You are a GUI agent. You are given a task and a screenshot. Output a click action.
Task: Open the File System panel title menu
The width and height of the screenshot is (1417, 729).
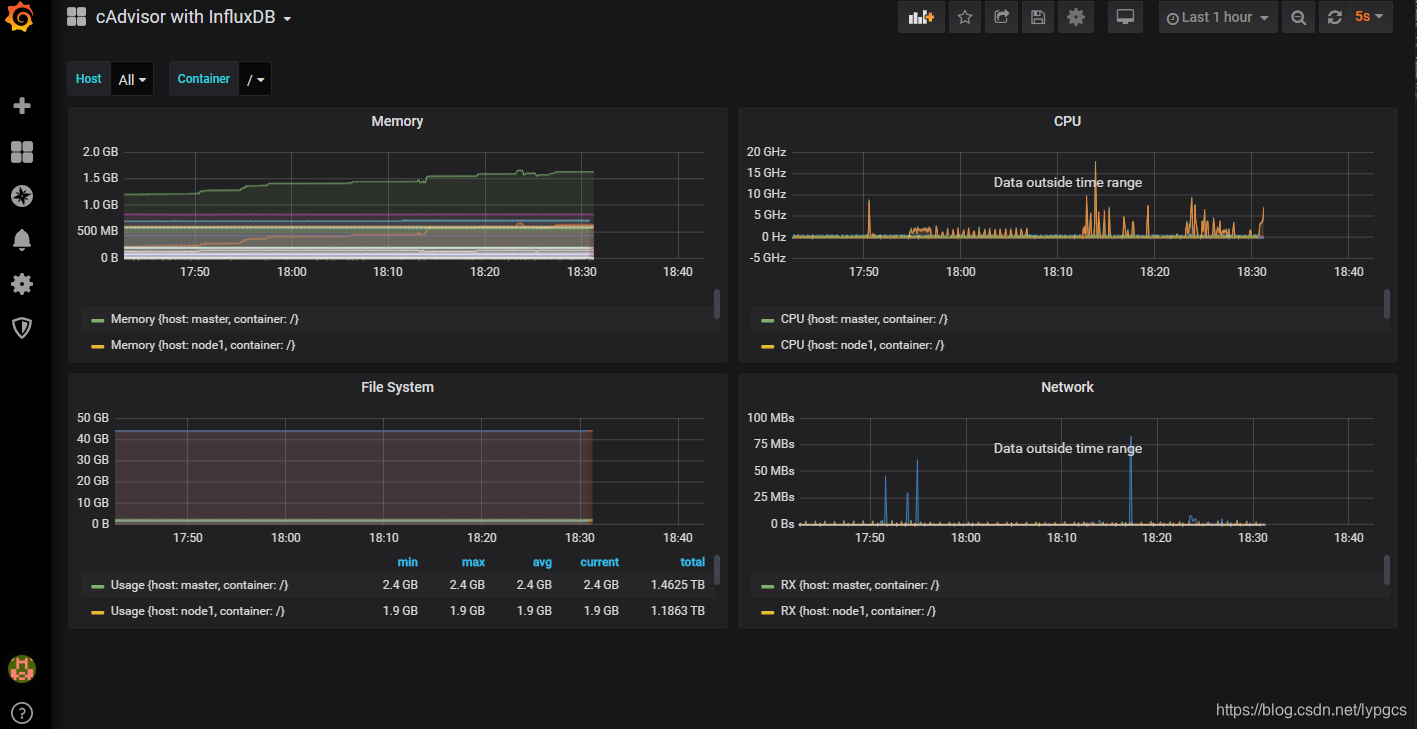pyautogui.click(x=397, y=387)
